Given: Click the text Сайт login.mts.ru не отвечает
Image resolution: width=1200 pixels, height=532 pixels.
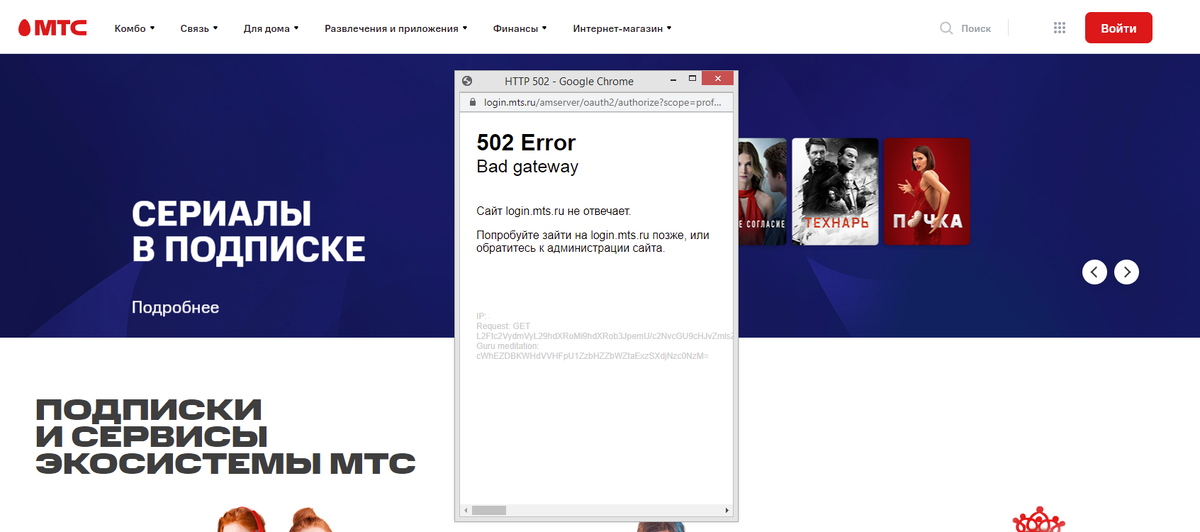Looking at the screenshot, I should coord(553,211).
